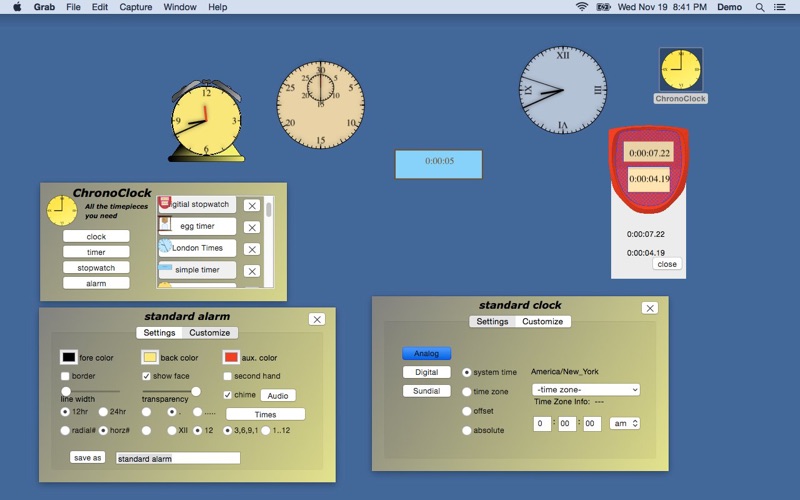Open the Edit menu
800x500 pixels.
click(99, 7)
